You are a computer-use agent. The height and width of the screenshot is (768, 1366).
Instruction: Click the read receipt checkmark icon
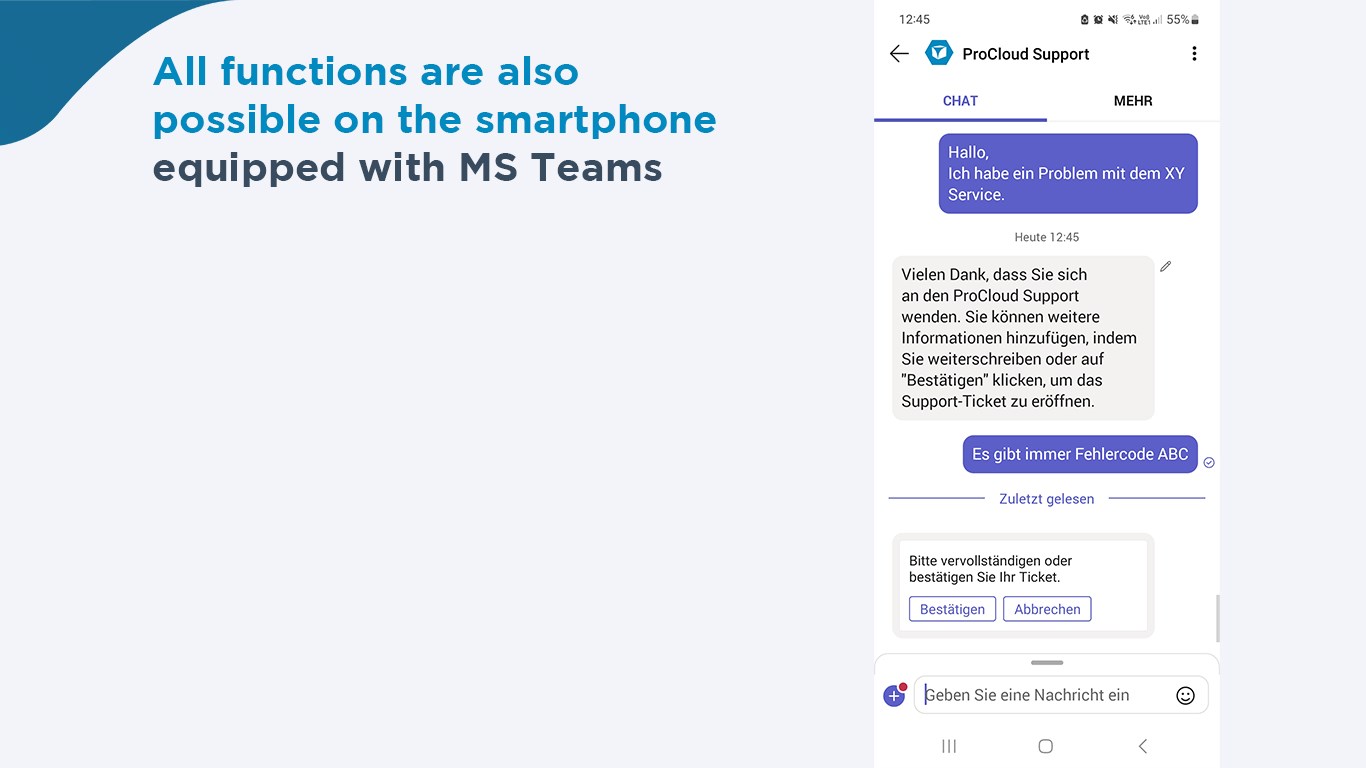pos(1209,462)
